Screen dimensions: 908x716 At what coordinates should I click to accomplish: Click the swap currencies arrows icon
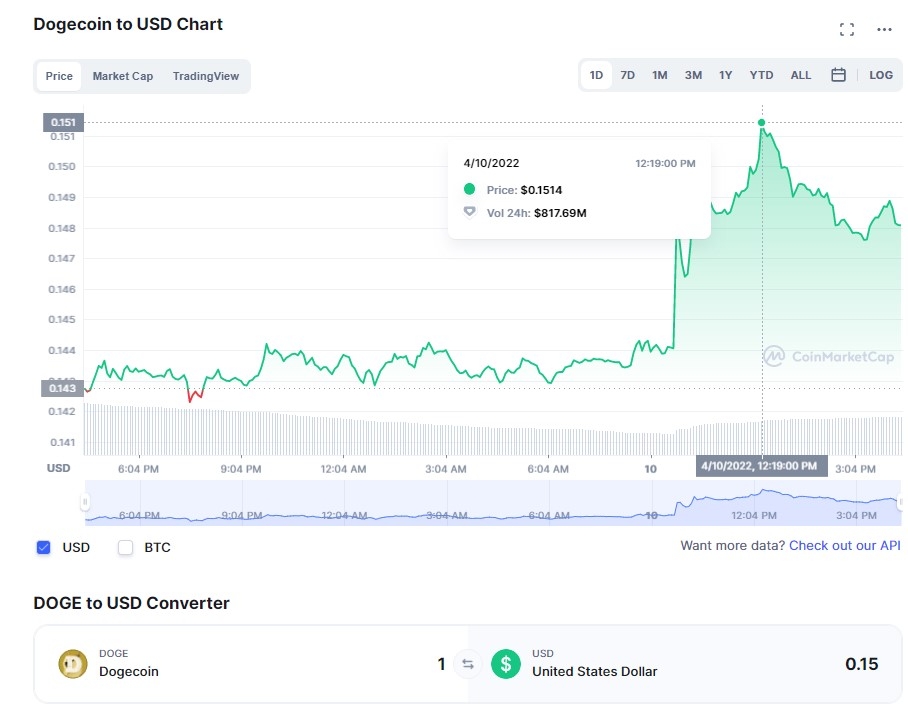pos(468,664)
